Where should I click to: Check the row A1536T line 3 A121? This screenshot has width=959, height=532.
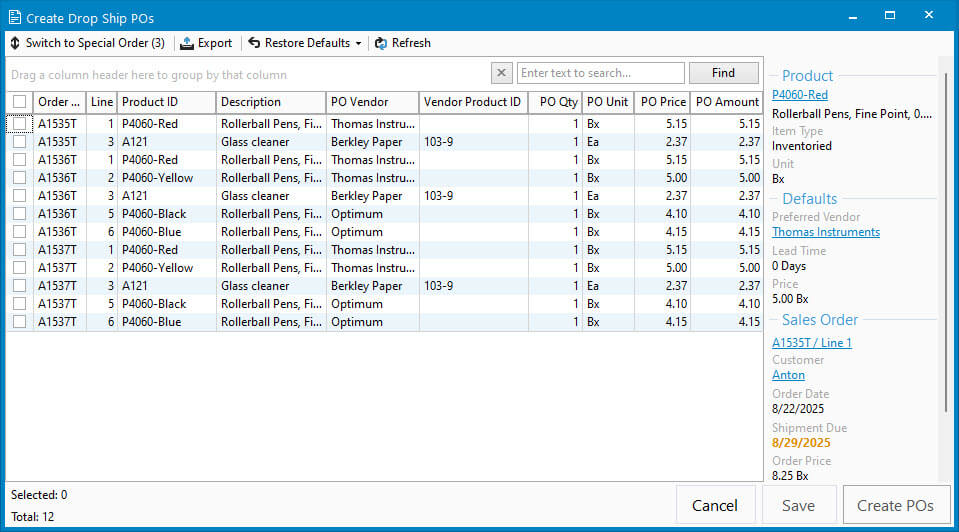click(20, 196)
